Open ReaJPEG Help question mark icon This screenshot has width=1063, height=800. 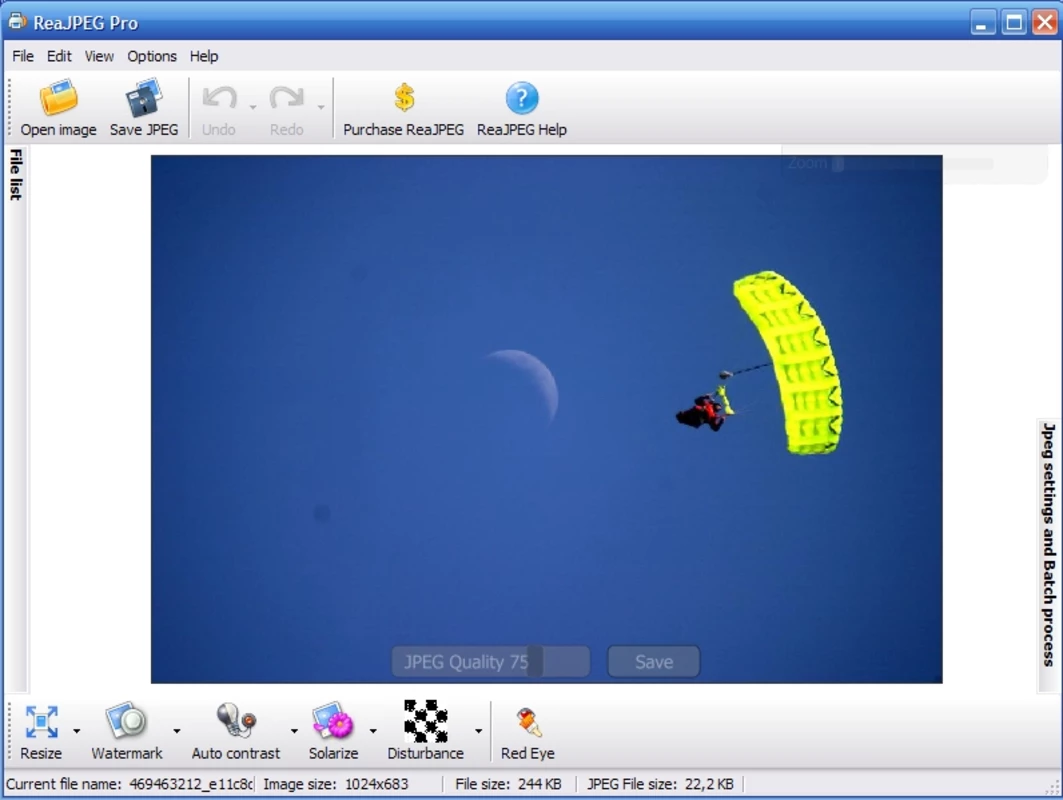coord(521,108)
